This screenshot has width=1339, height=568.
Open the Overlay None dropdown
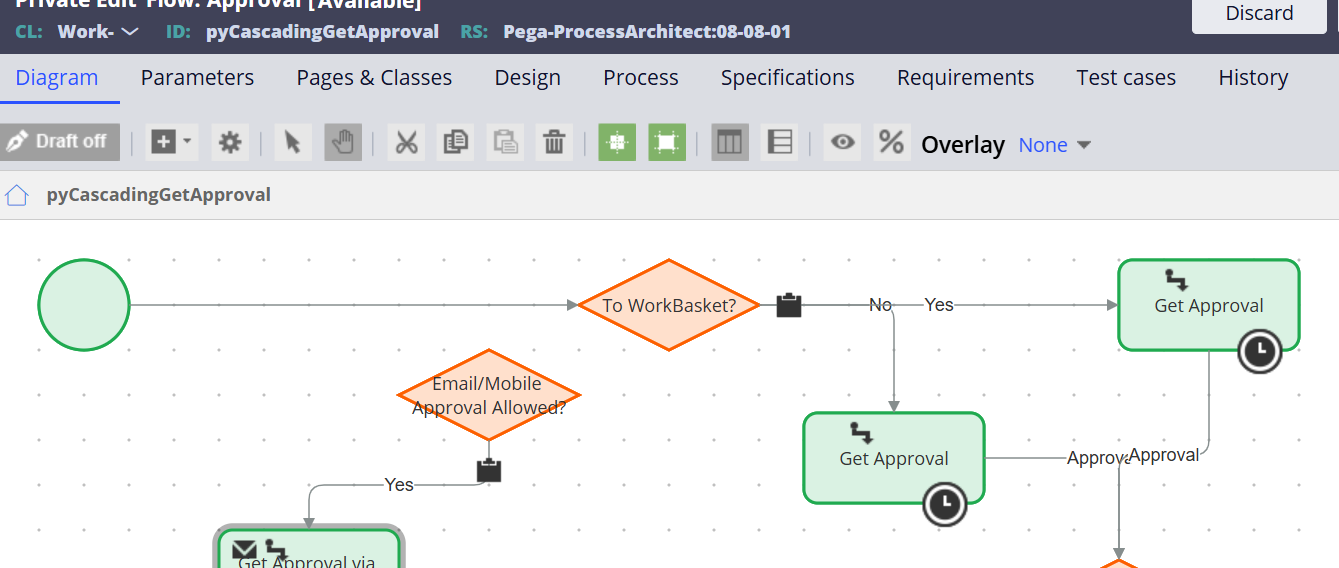point(1054,145)
